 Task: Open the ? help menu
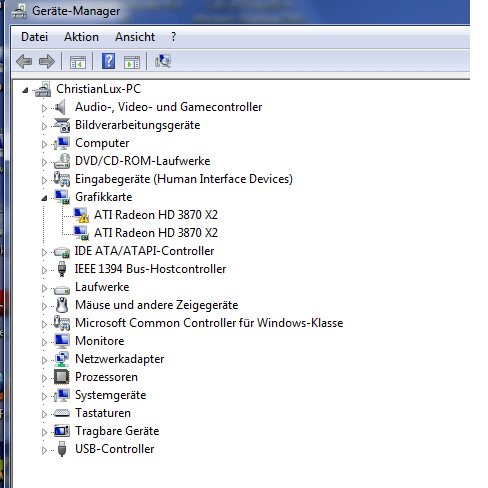point(173,37)
